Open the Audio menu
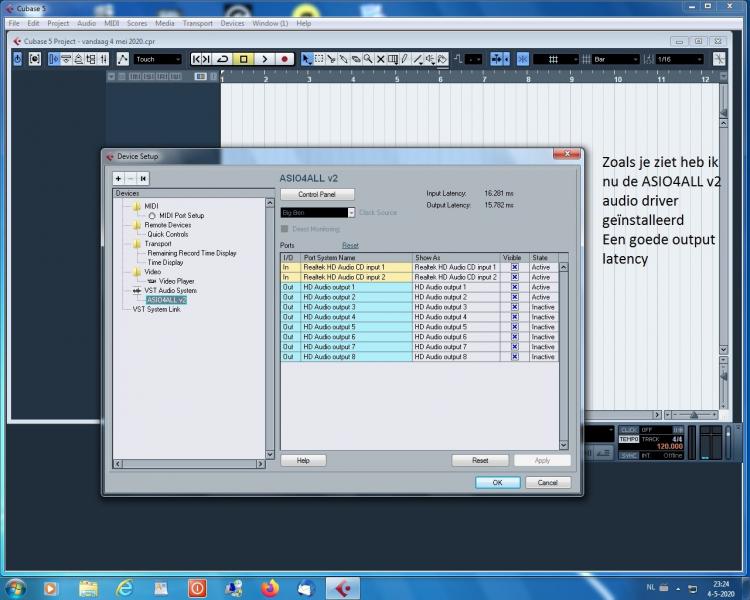This screenshot has width=750, height=600. [x=87, y=23]
